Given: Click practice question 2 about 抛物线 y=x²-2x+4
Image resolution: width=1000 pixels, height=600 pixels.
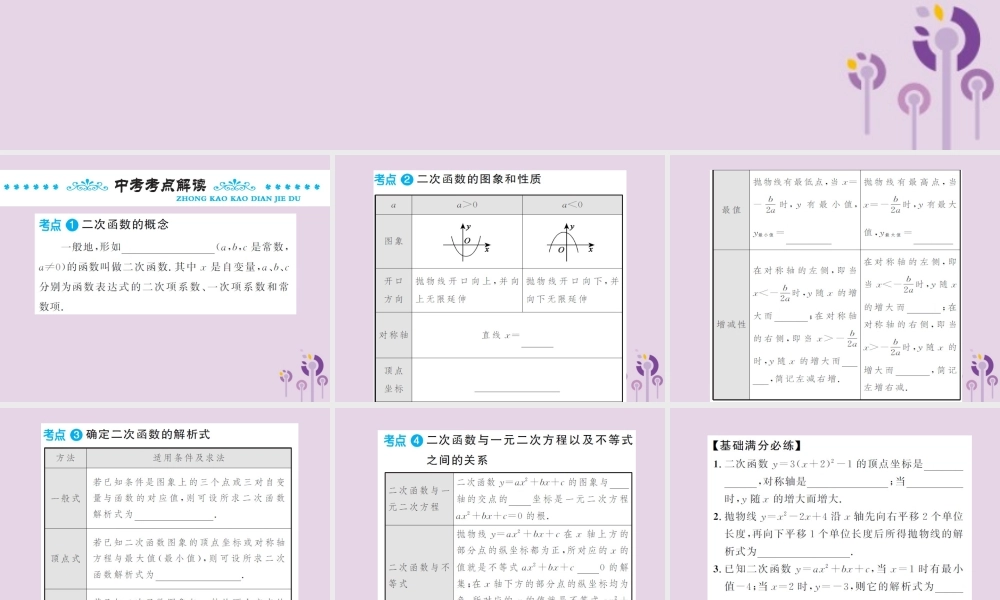Looking at the screenshot, I should click(838, 534).
